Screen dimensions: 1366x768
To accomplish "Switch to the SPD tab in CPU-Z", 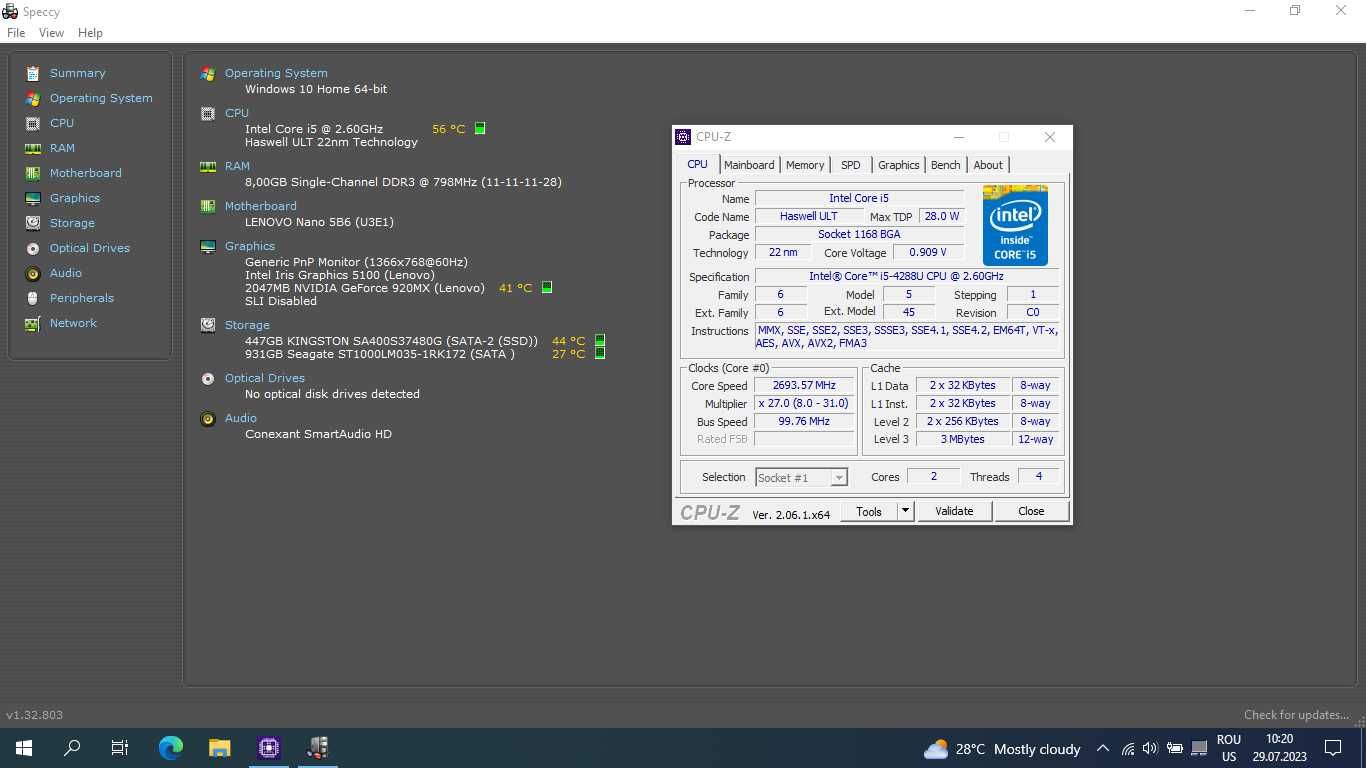I will click(x=851, y=165).
